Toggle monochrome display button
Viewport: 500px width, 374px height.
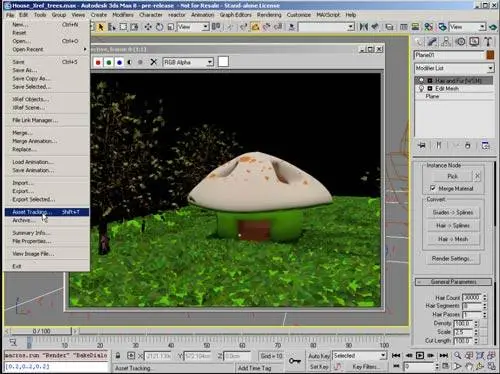pos(140,62)
